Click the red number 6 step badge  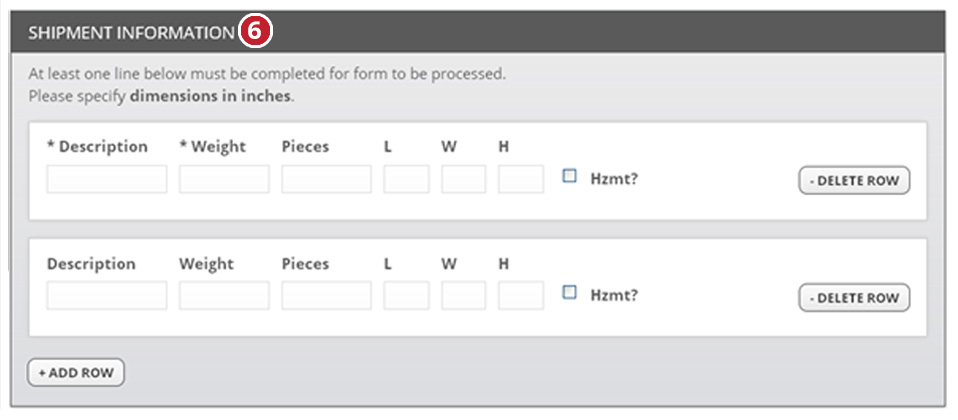coord(255,32)
